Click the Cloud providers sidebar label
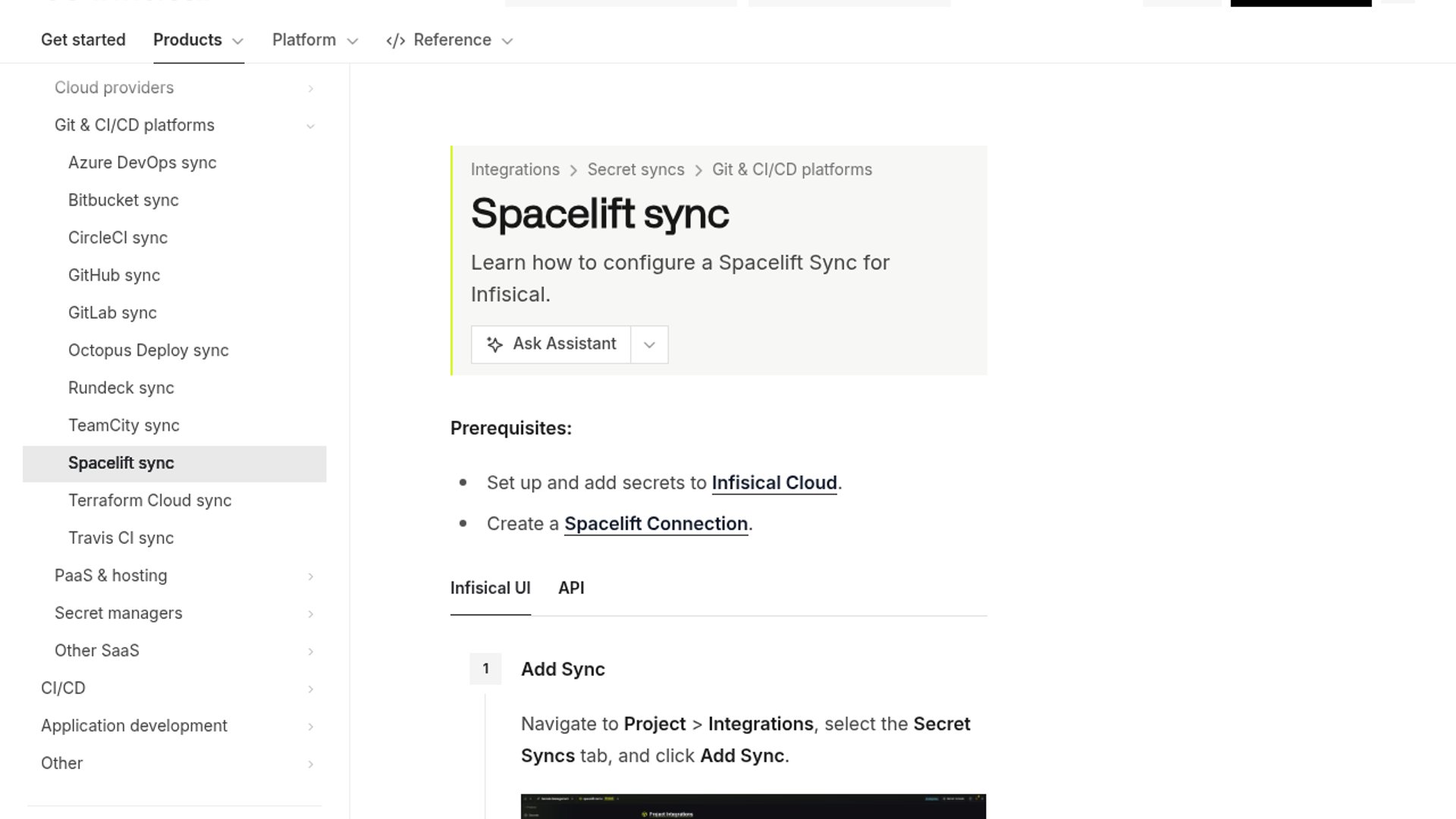This screenshot has height=819, width=1456. [x=114, y=88]
